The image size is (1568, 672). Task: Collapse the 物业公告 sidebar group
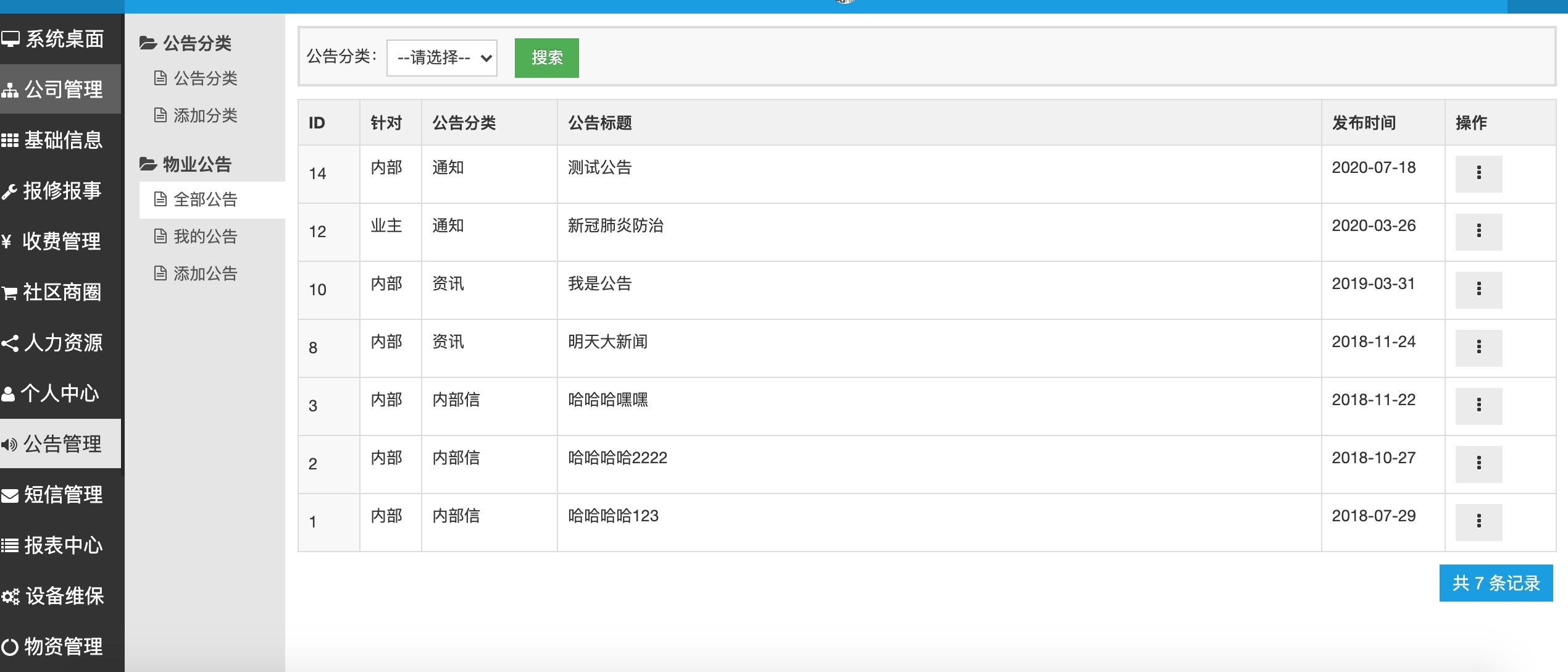(x=185, y=164)
